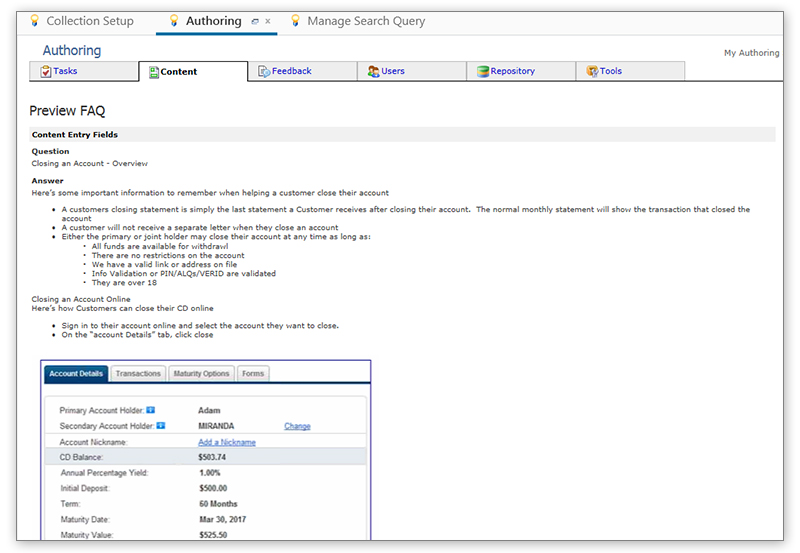
Task: Open the Transactions tab in preview
Action: (x=138, y=374)
